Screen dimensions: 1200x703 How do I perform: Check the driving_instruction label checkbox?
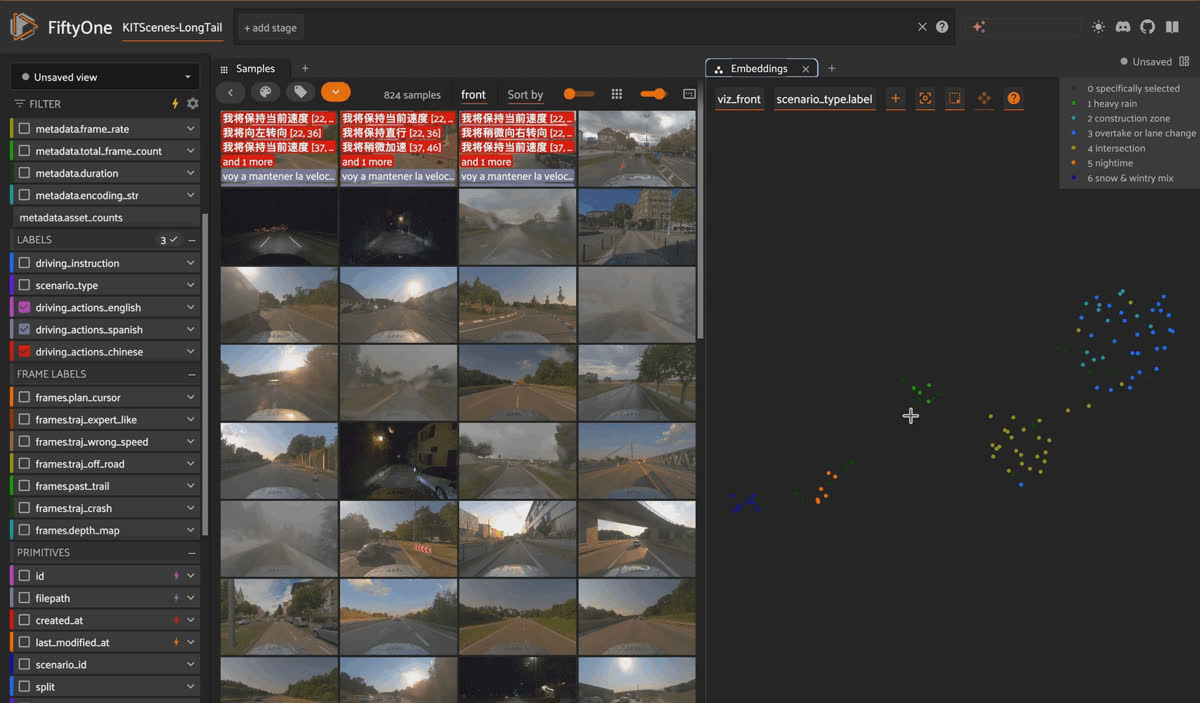pyautogui.click(x=25, y=263)
